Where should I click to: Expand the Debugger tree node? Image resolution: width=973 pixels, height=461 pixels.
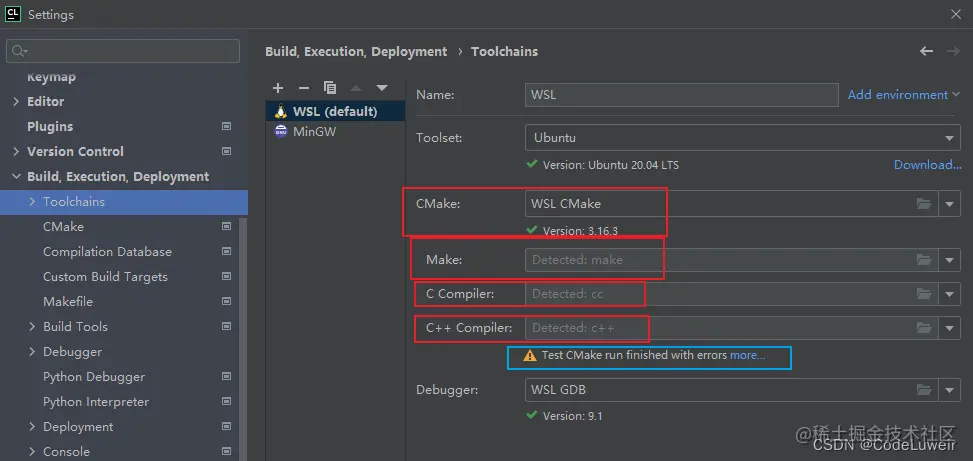click(32, 352)
